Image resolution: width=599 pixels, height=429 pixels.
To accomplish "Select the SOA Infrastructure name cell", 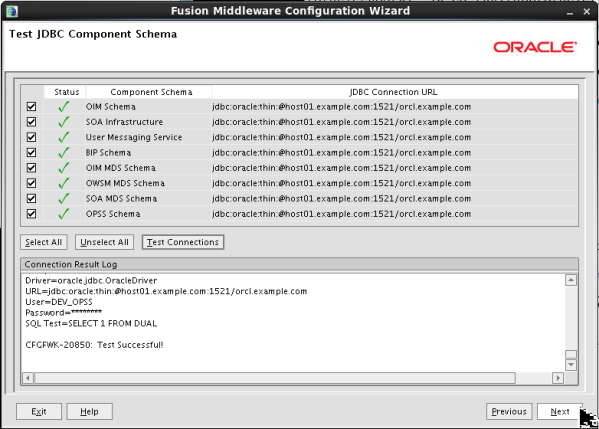I will pyautogui.click(x=148, y=122).
